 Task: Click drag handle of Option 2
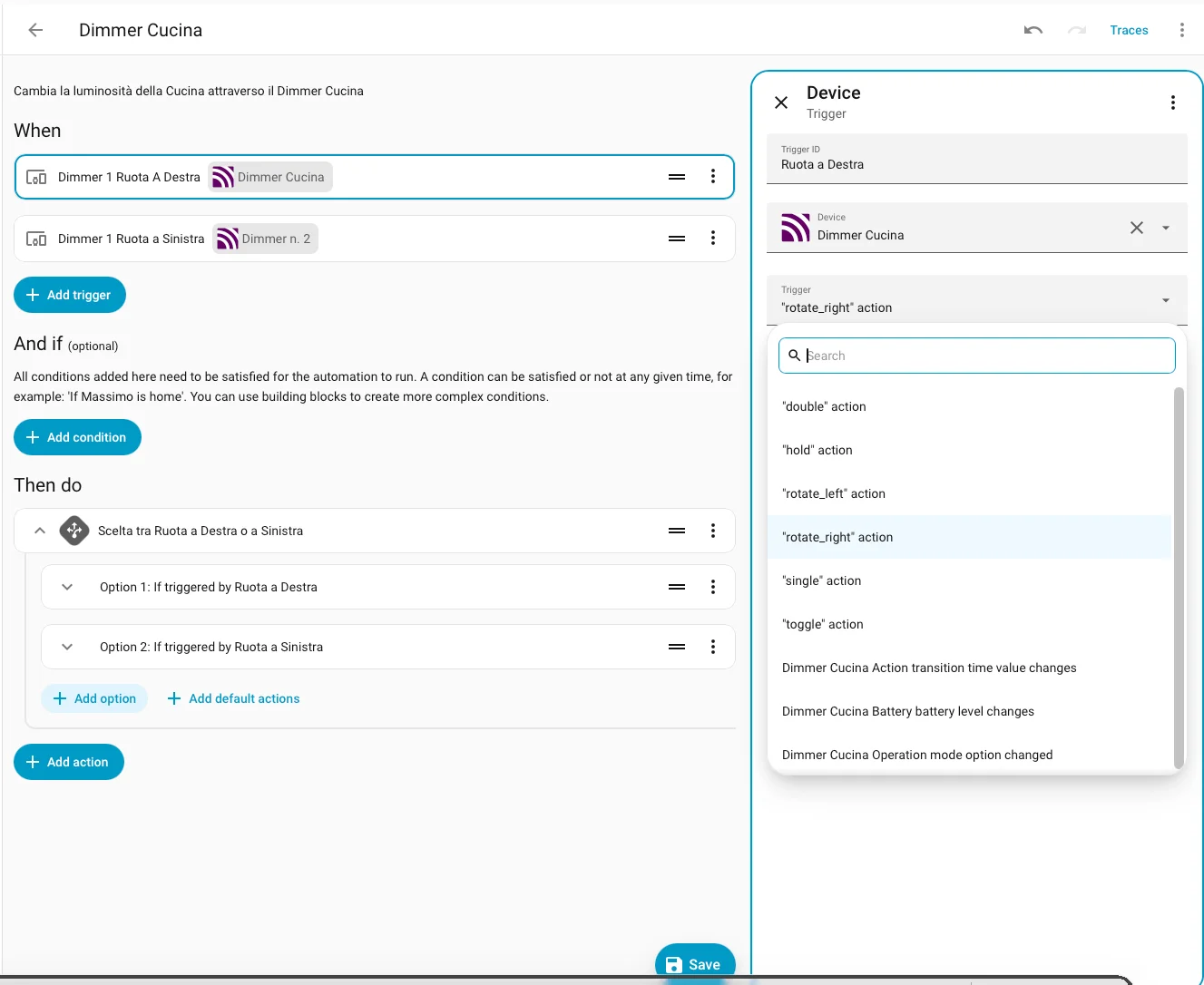[677, 647]
